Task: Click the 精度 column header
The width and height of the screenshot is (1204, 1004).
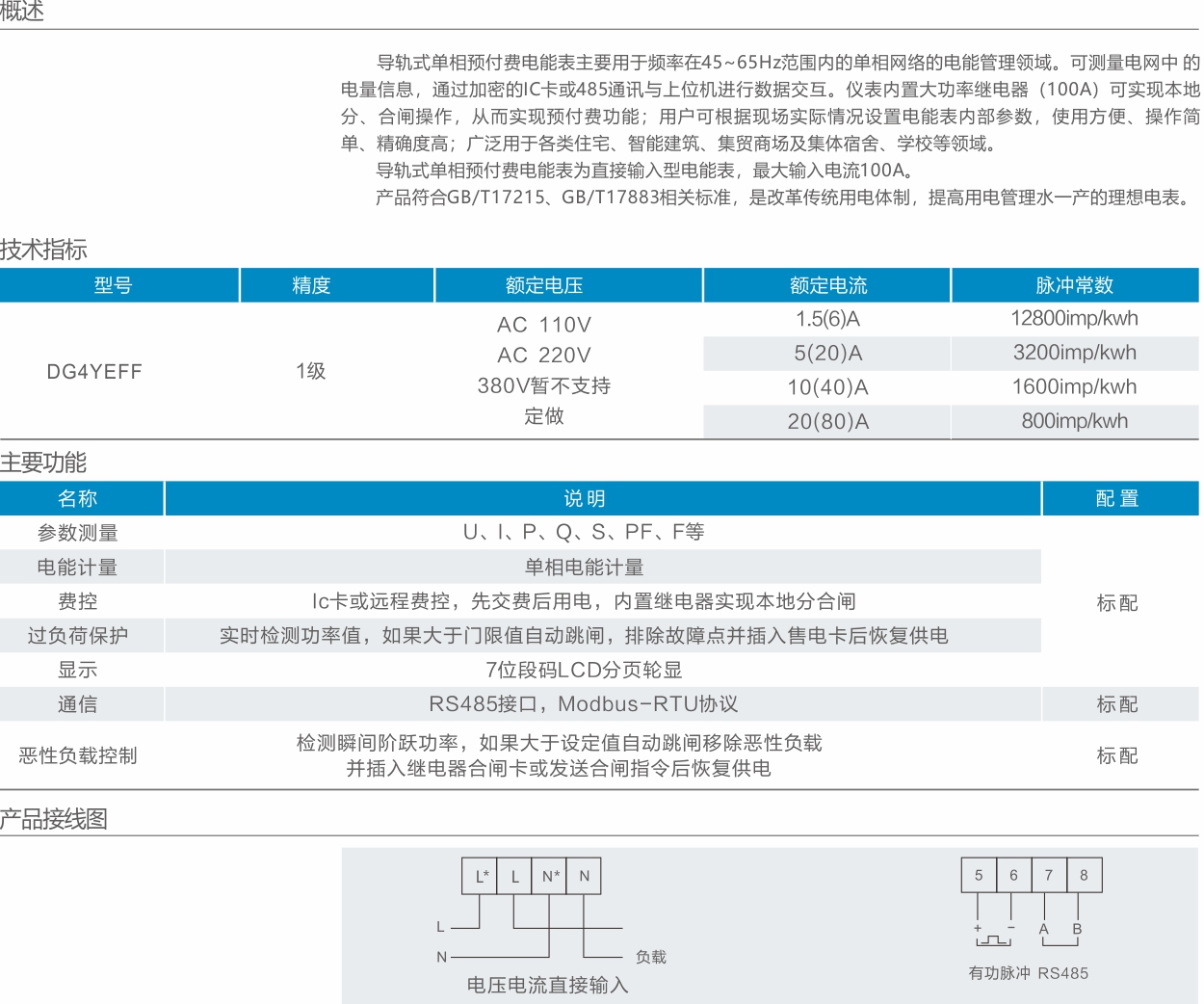Action: click(311, 285)
